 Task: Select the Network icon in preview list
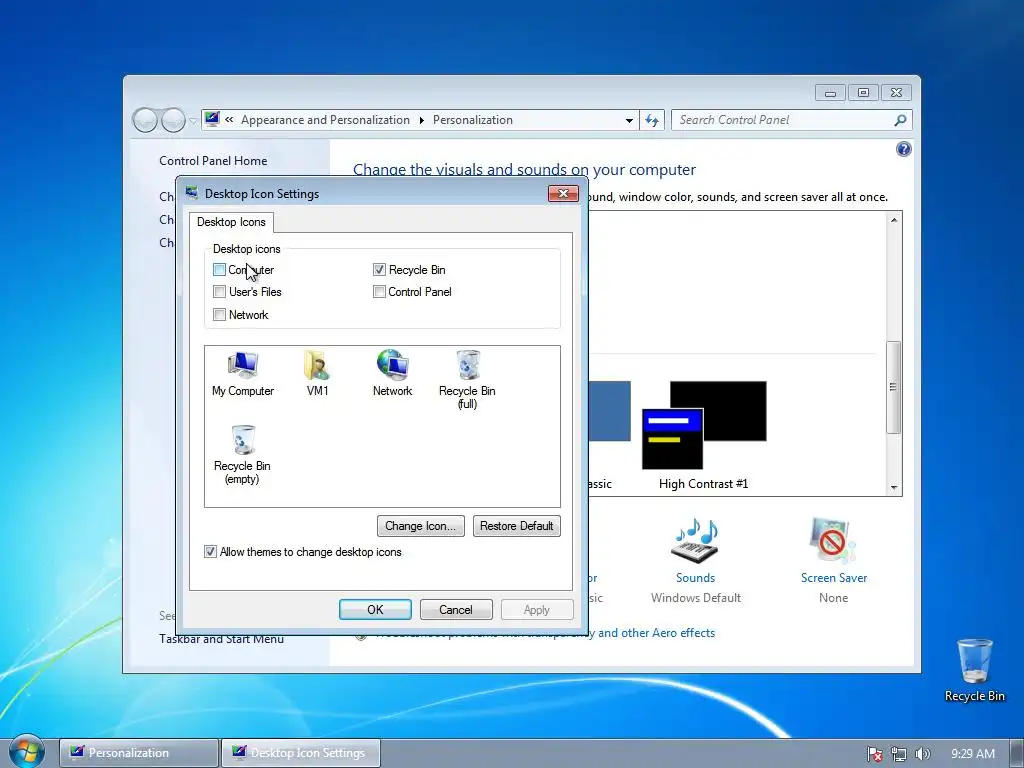(392, 374)
